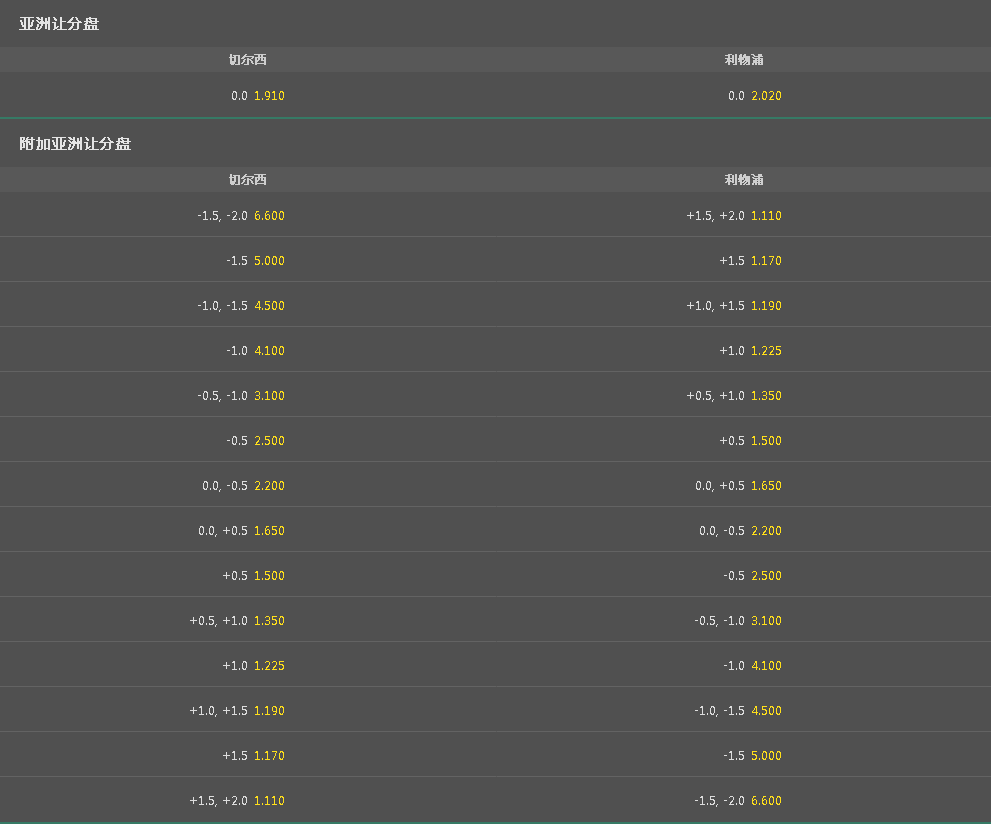This screenshot has width=991, height=824.
Task: Pick Chelsea -1.0, -1.5 at 4.500
Action: click(243, 305)
